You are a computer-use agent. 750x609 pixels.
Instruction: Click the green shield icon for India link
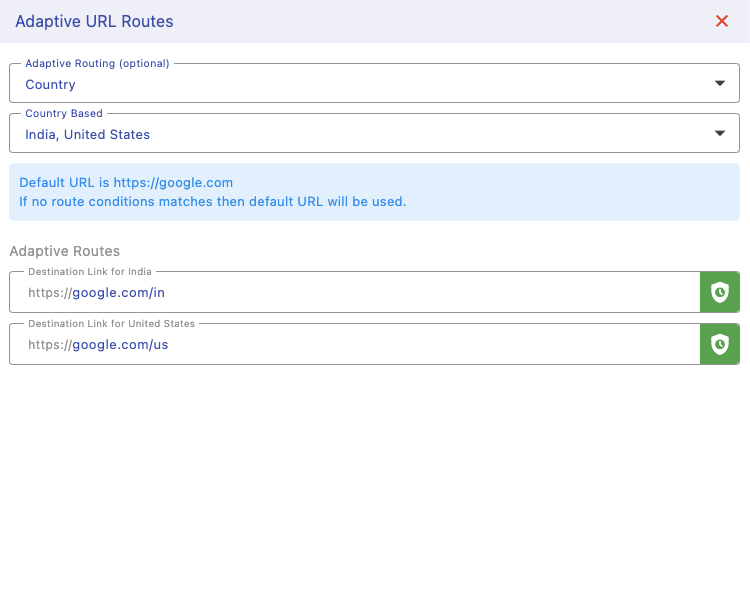(719, 292)
